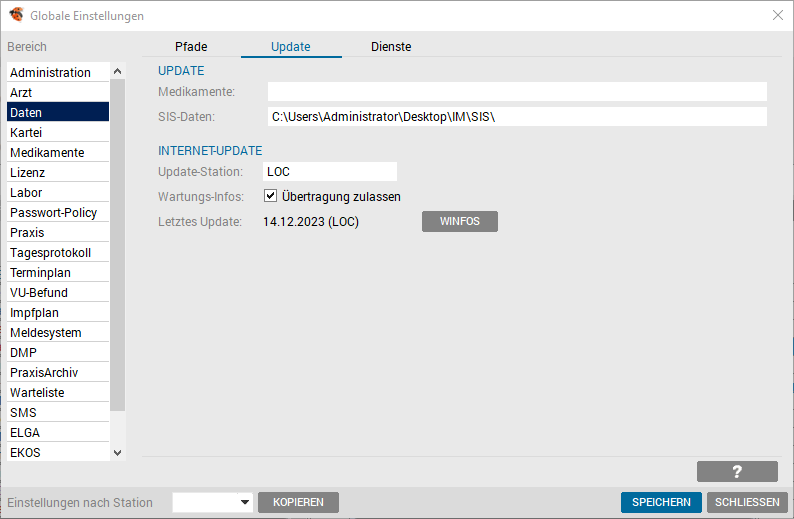The width and height of the screenshot is (794, 519).
Task: Open help with the question mark button
Action: [x=737, y=471]
